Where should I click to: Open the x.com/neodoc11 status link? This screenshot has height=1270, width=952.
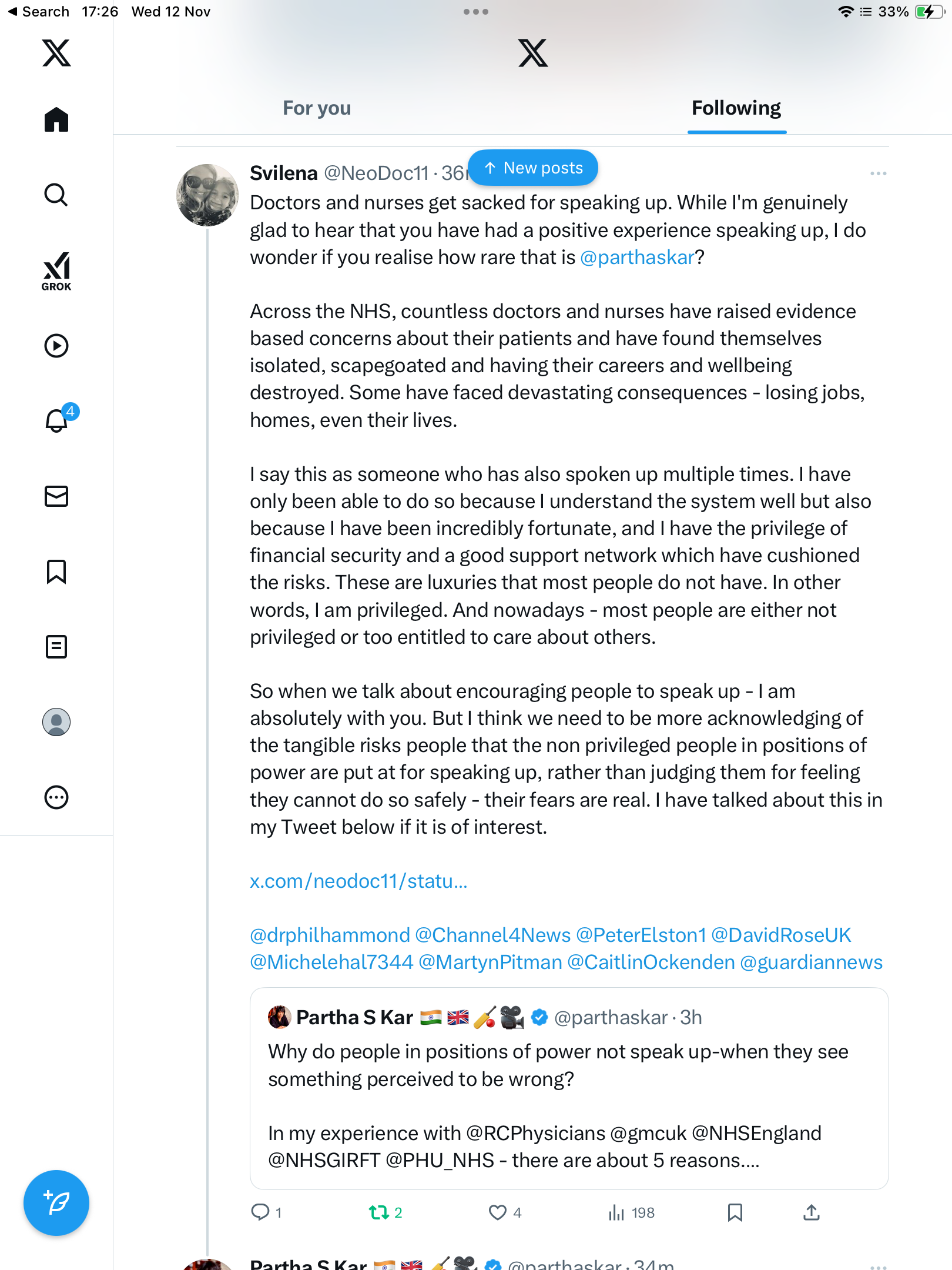[358, 881]
